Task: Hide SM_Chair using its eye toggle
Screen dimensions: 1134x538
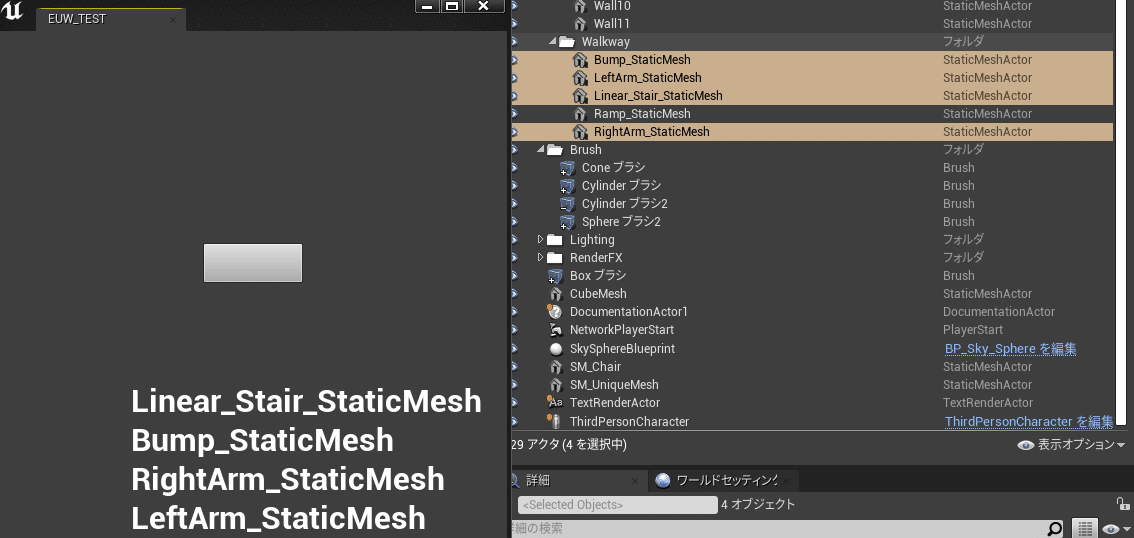Action: coord(515,367)
